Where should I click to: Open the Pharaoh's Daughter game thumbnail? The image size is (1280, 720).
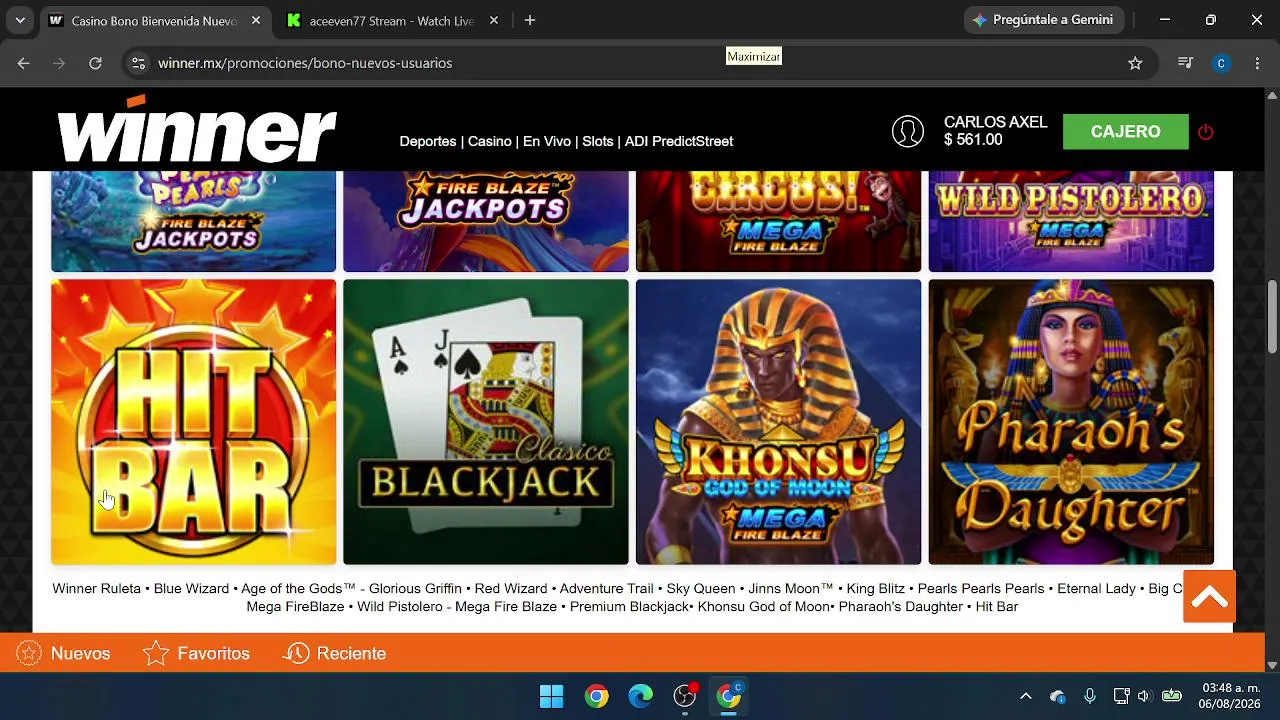pos(1071,422)
